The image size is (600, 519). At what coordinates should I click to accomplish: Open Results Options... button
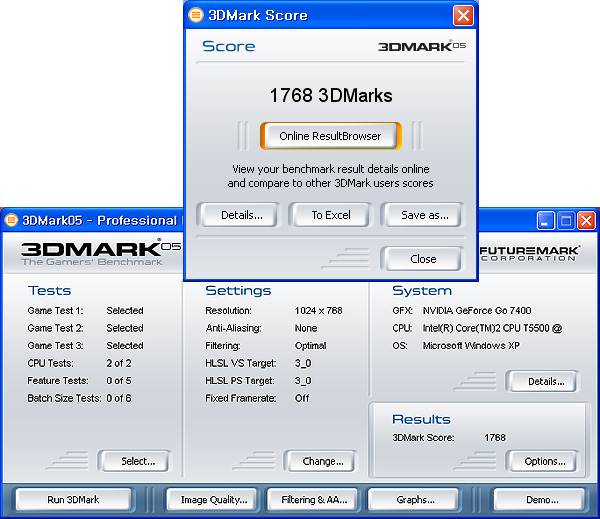pos(545,461)
